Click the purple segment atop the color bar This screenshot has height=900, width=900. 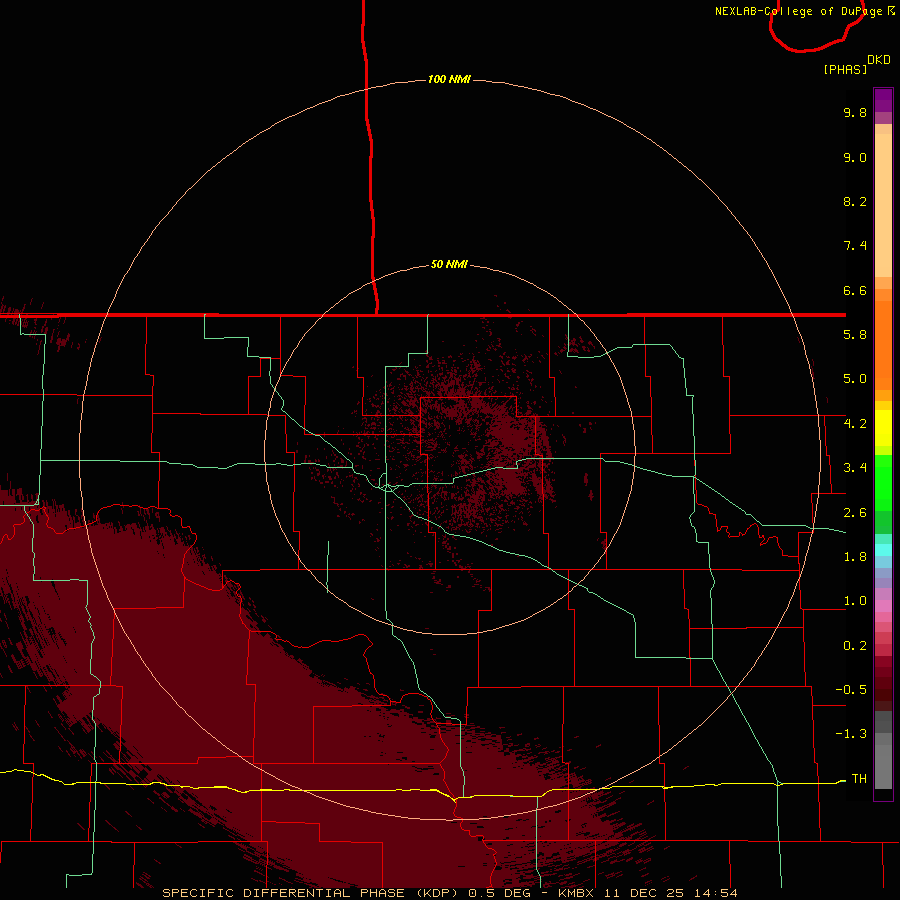(x=883, y=100)
